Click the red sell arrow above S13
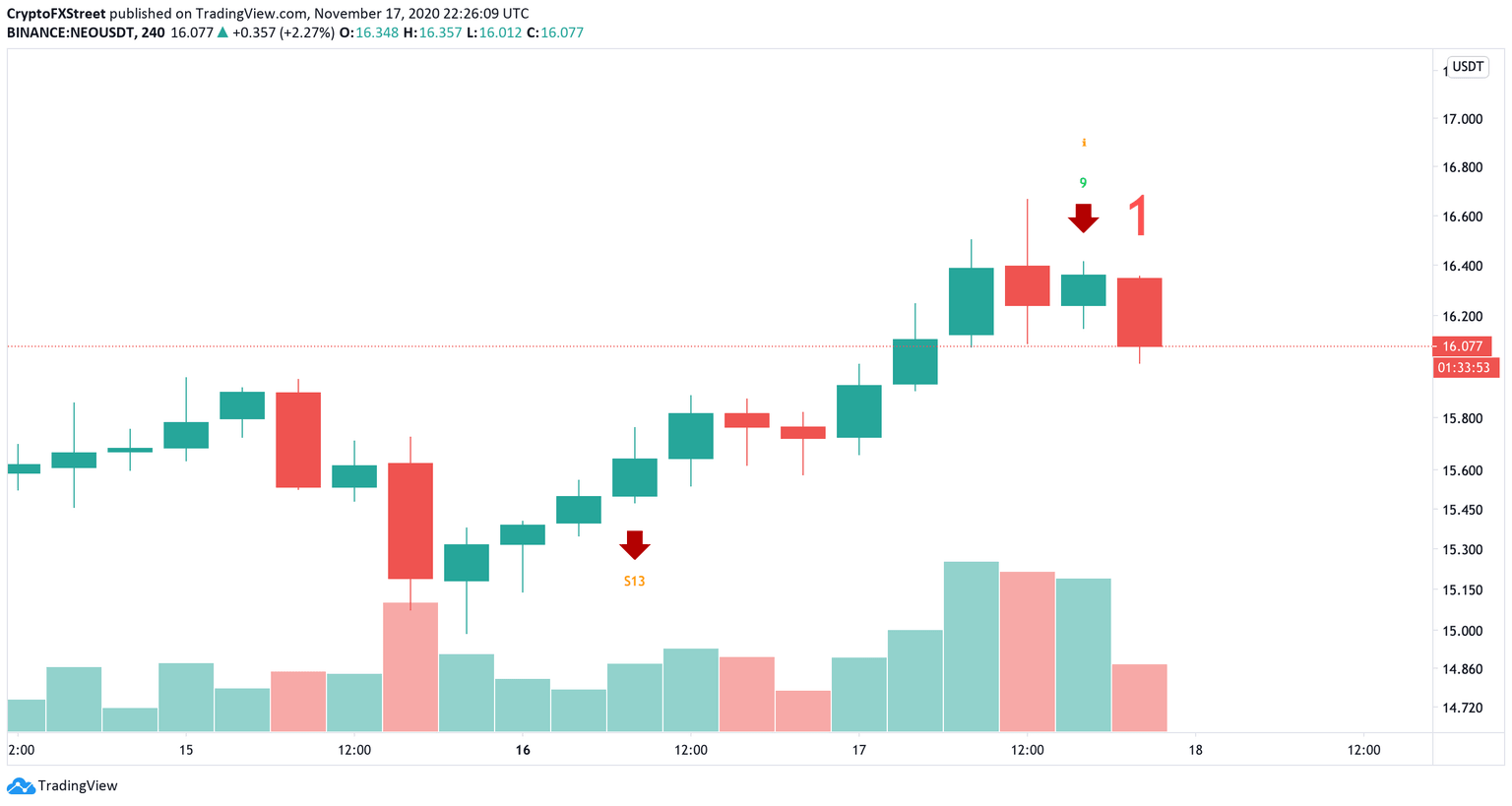Image resolution: width=1512 pixels, height=806 pixels. click(635, 544)
